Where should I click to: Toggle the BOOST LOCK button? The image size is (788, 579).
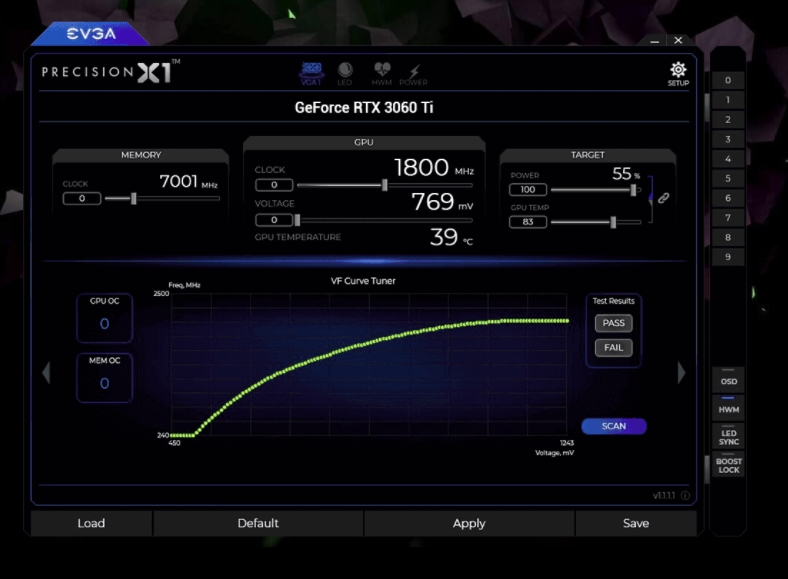728,465
